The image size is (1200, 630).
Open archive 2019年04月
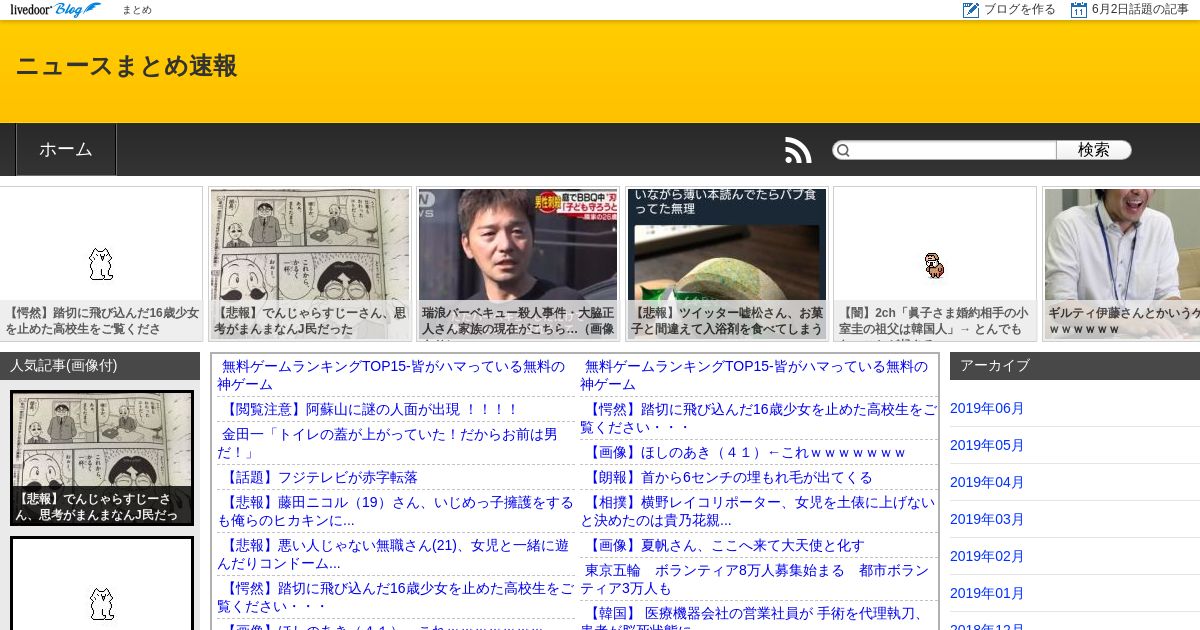tap(987, 482)
